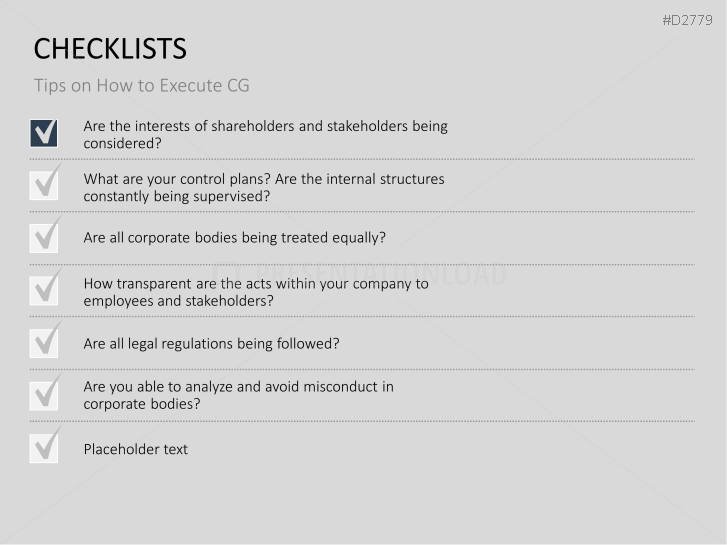Check the box for analyzing misconduct
Viewport: 727px width, 545px height.
tap(44, 396)
